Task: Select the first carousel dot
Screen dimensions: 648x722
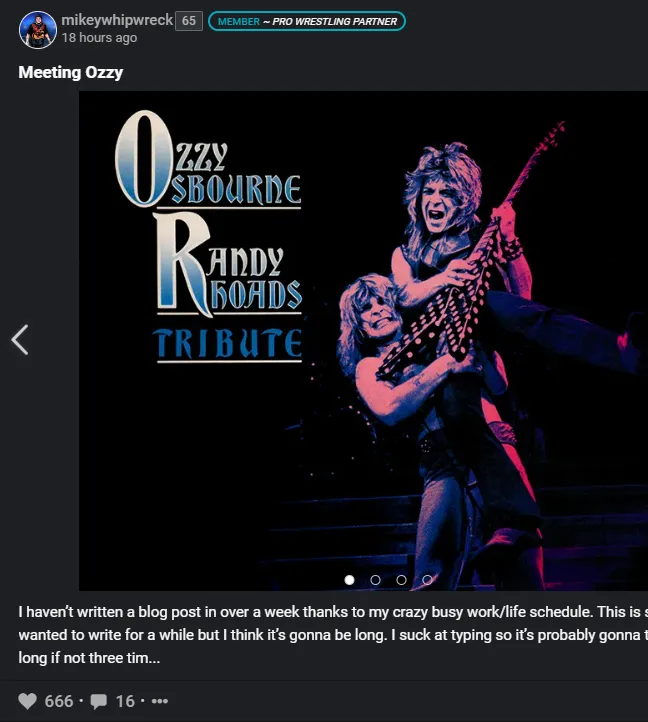Action: tap(350, 580)
